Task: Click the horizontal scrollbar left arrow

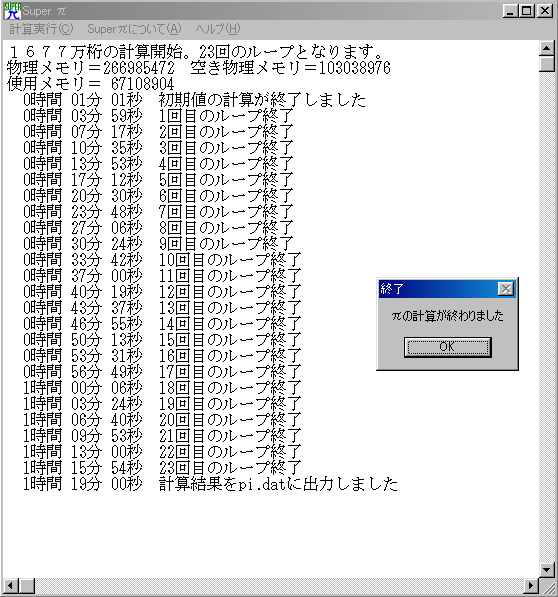Action: [11, 585]
